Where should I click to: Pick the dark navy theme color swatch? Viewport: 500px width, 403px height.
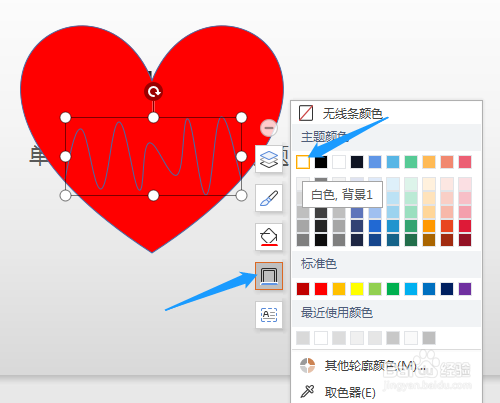pos(357,162)
